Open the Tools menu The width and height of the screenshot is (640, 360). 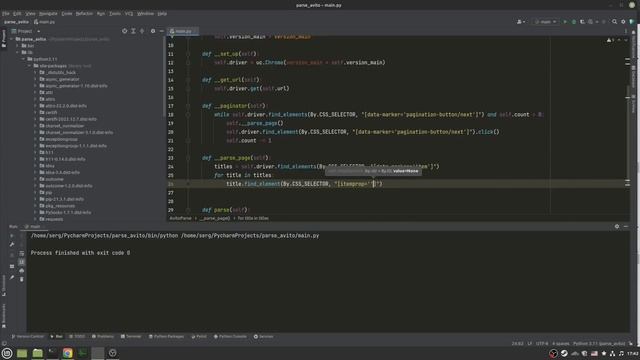[115, 13]
